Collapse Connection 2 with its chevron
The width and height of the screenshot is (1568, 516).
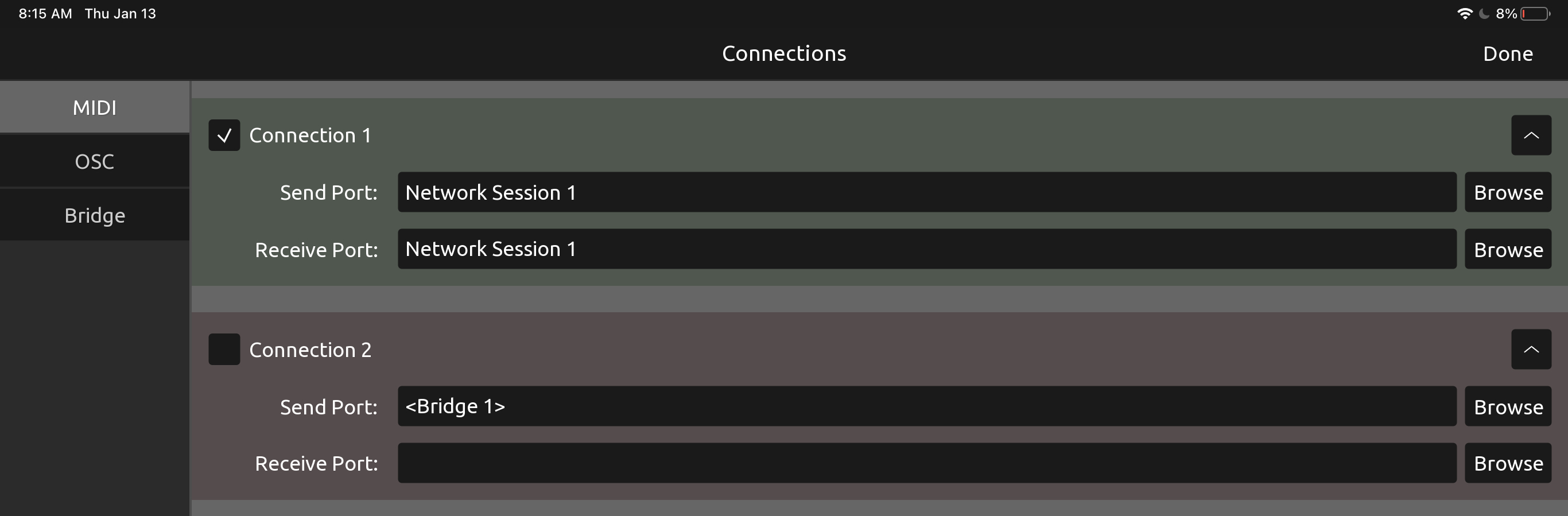(x=1530, y=350)
